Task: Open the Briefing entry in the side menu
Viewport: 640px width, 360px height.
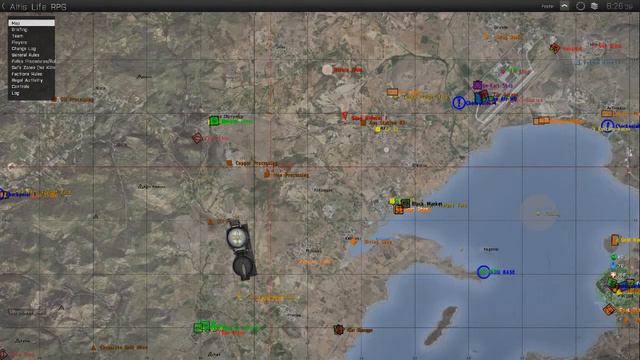Action: (x=31, y=30)
